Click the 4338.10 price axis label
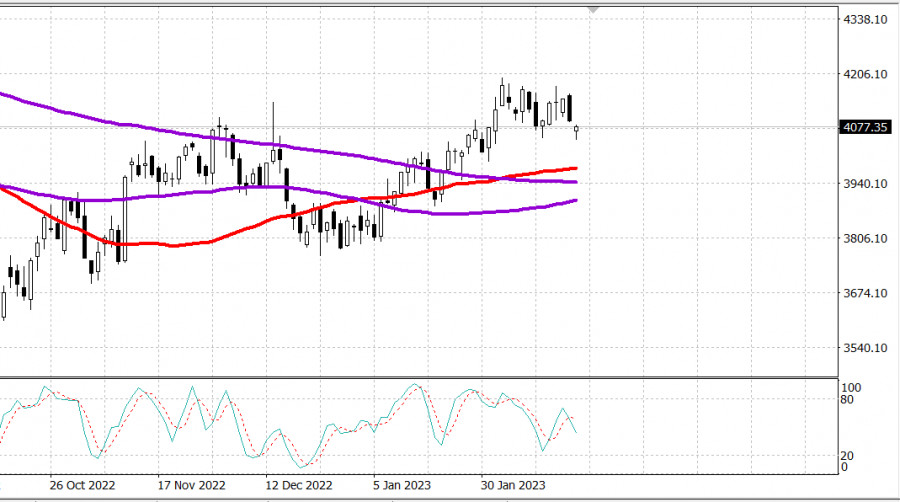 pyautogui.click(x=866, y=20)
